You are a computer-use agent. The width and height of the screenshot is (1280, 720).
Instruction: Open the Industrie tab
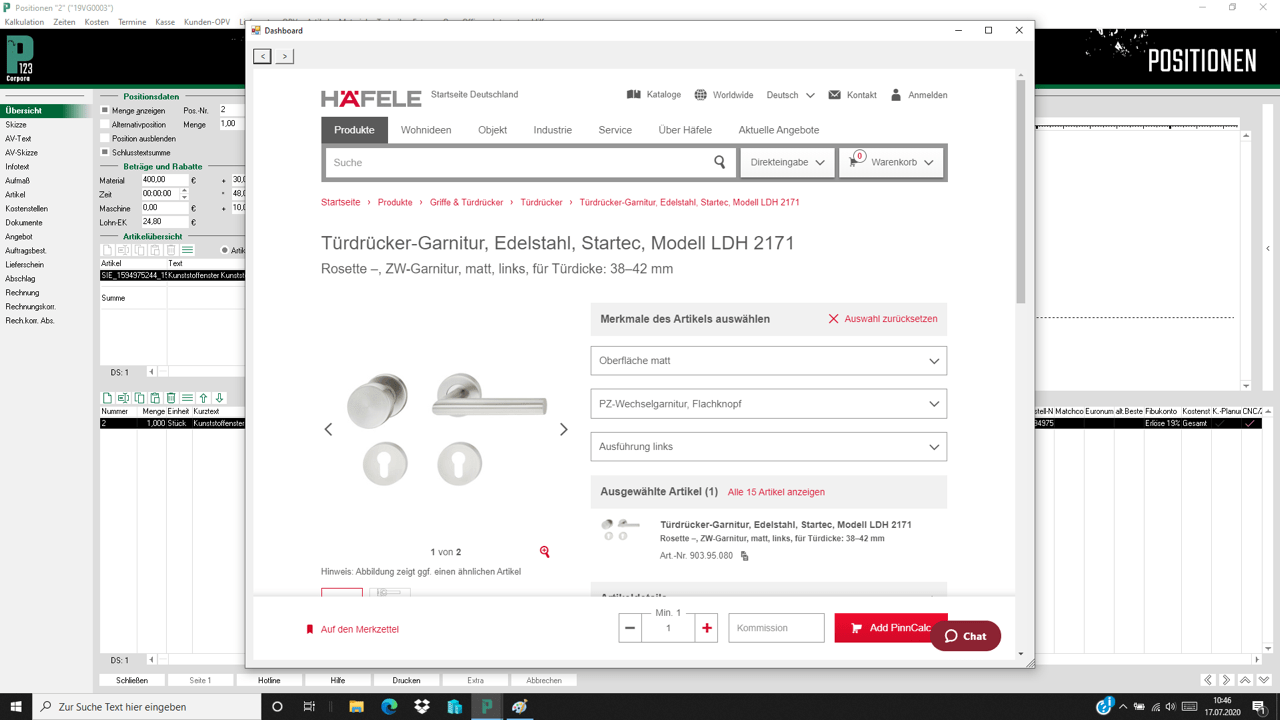553,130
